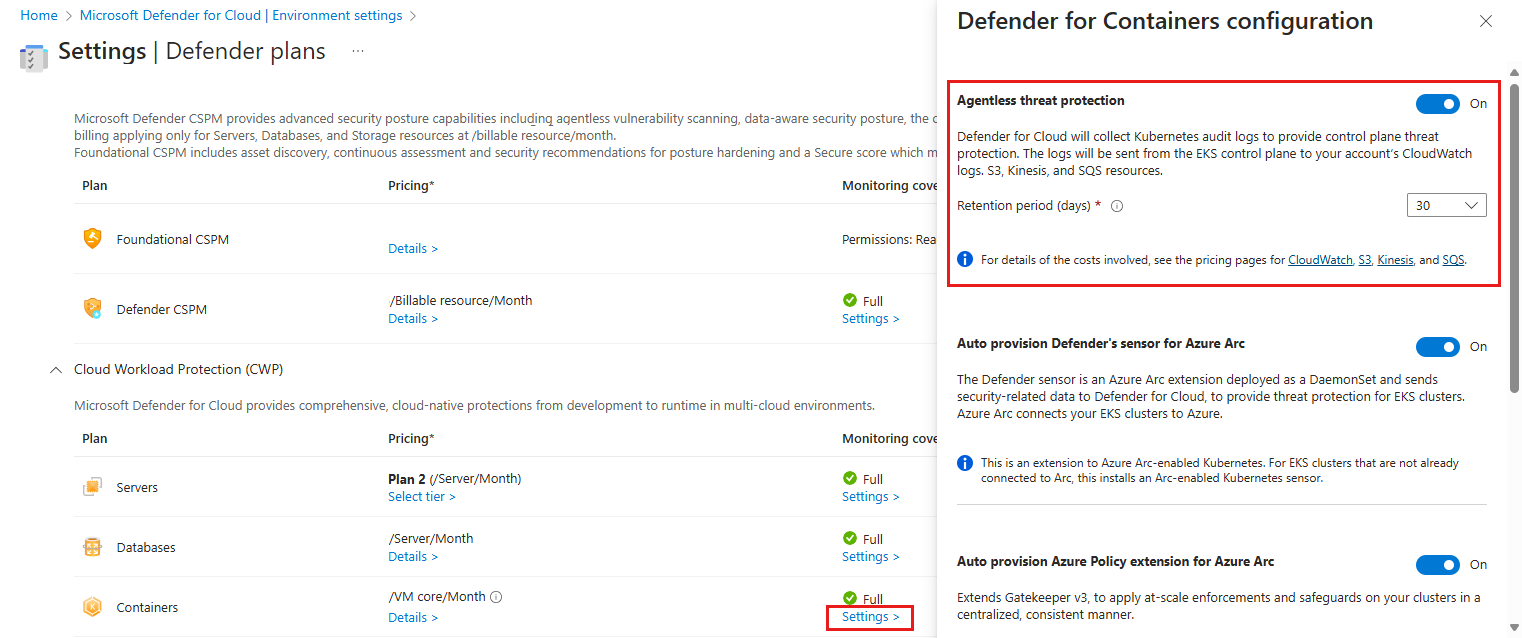Open the Select tier link for Servers
The height and width of the screenshot is (638, 1522).
pyautogui.click(x=421, y=497)
